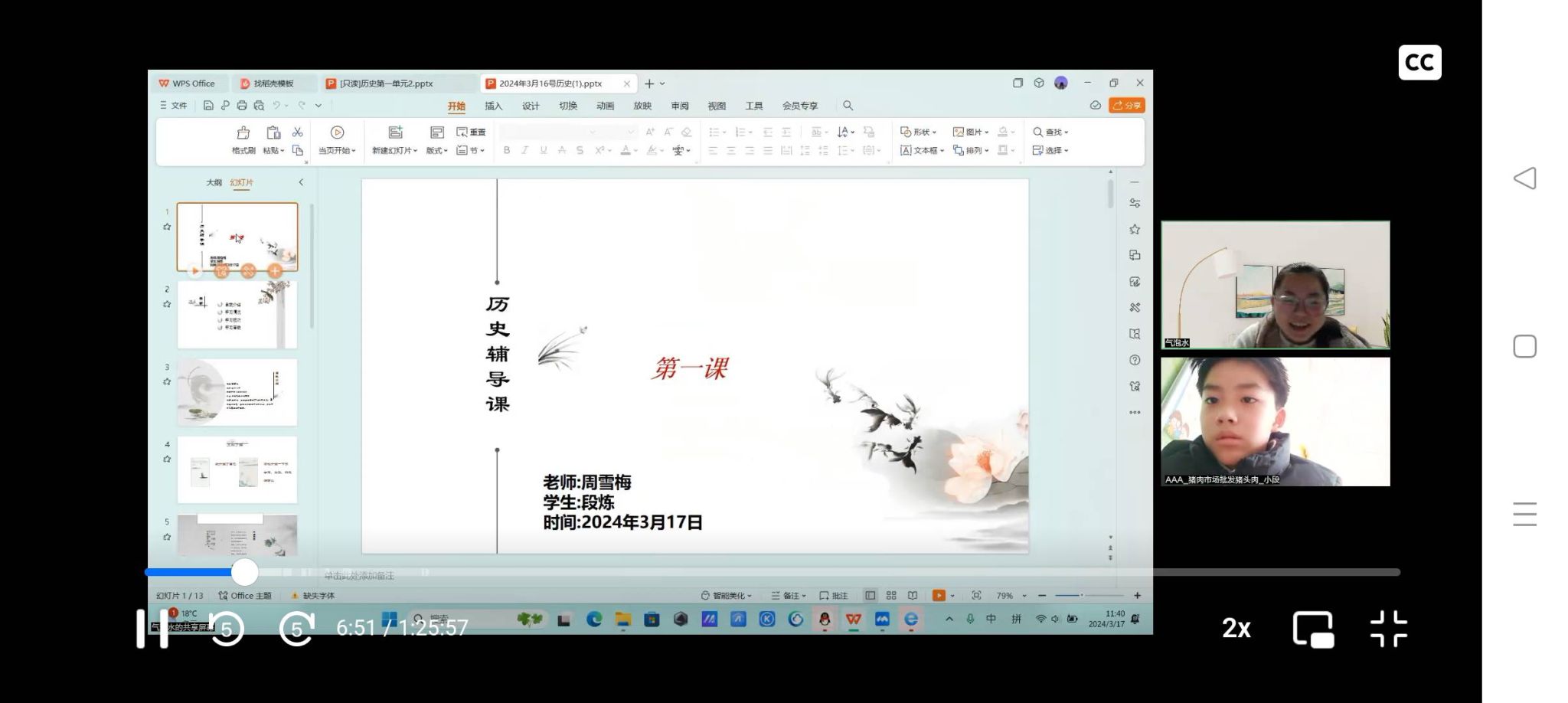The width and height of the screenshot is (1568, 703).
Task: Enter picture-in-picture mode
Action: [1313, 629]
